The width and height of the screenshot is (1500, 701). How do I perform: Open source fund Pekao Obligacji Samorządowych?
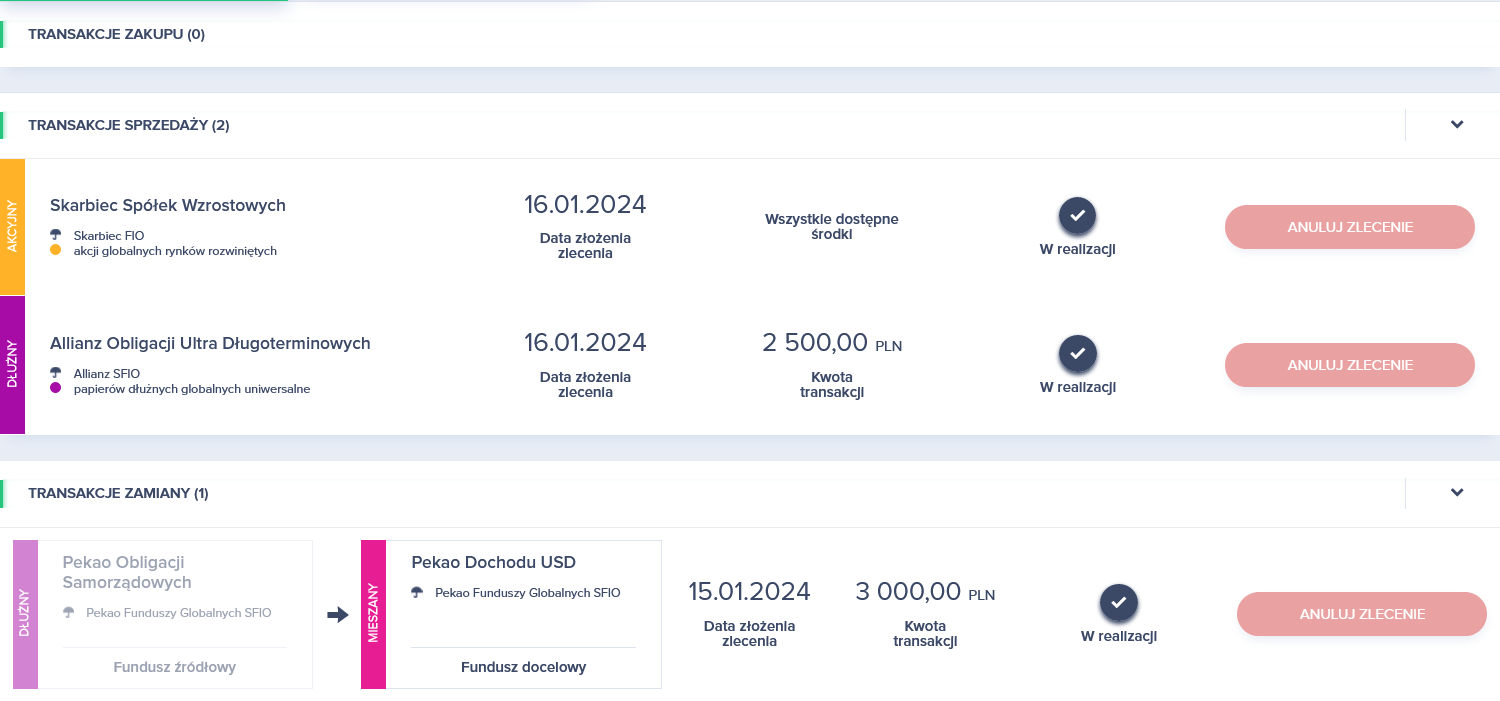pos(127,572)
